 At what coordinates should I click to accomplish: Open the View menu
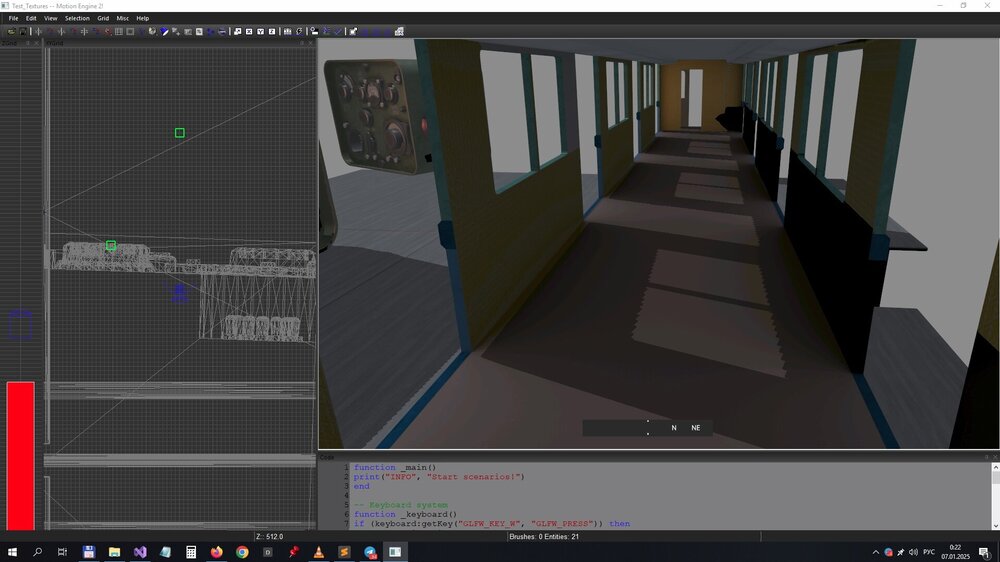(50, 18)
